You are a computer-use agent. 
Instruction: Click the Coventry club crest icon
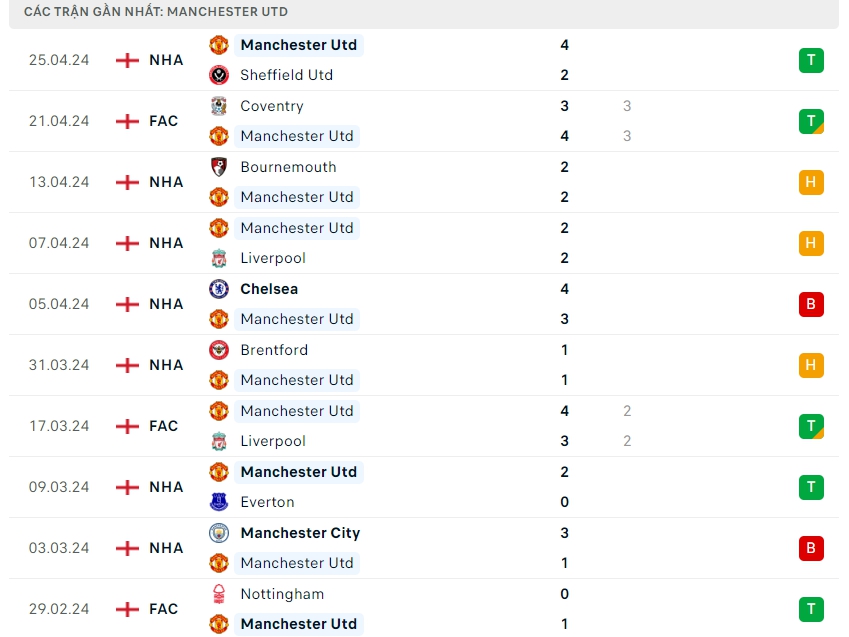(x=219, y=106)
